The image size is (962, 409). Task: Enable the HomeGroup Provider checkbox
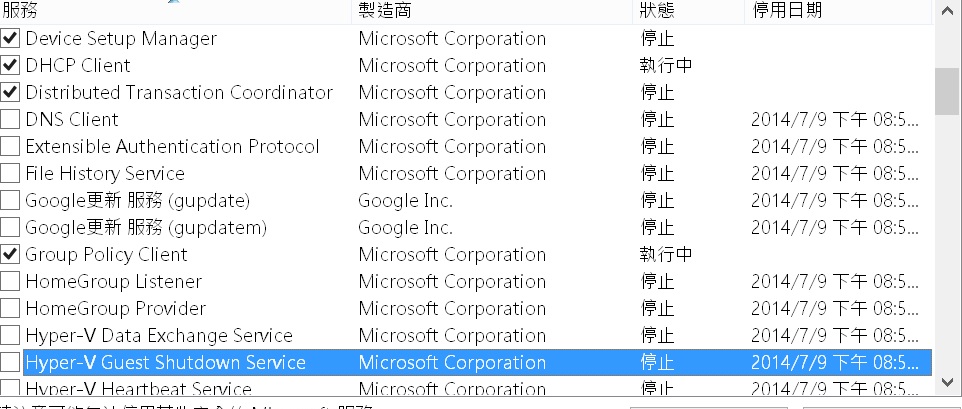pyautogui.click(x=10, y=309)
